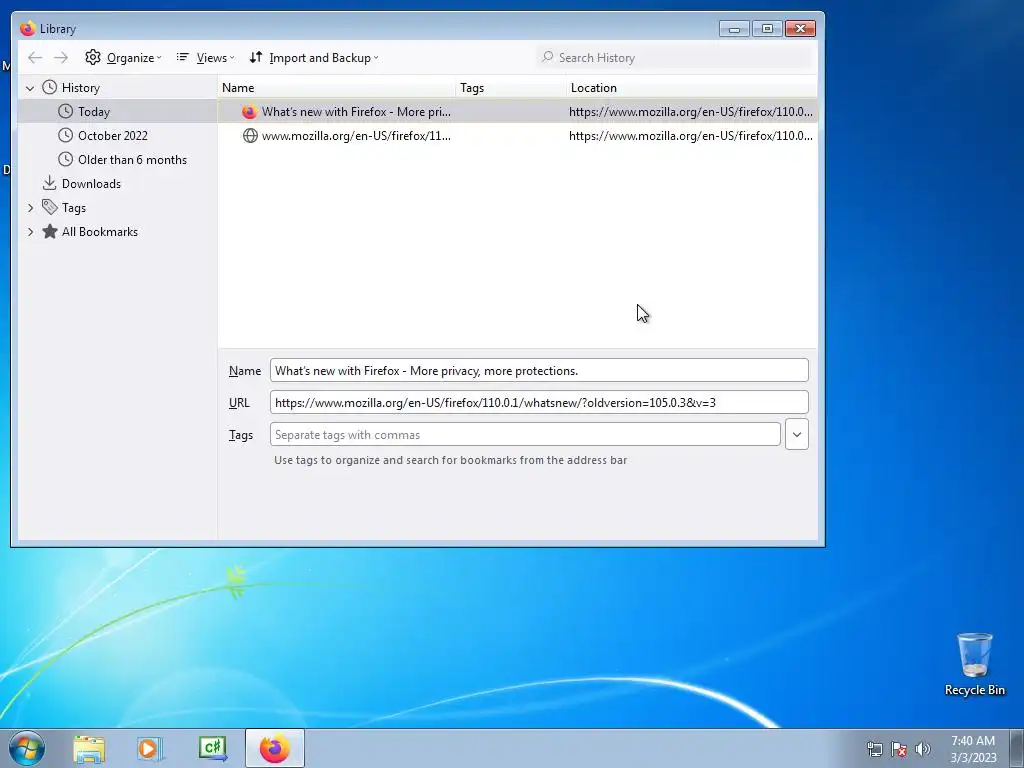Click the Action Center flag tray icon

coord(899,749)
